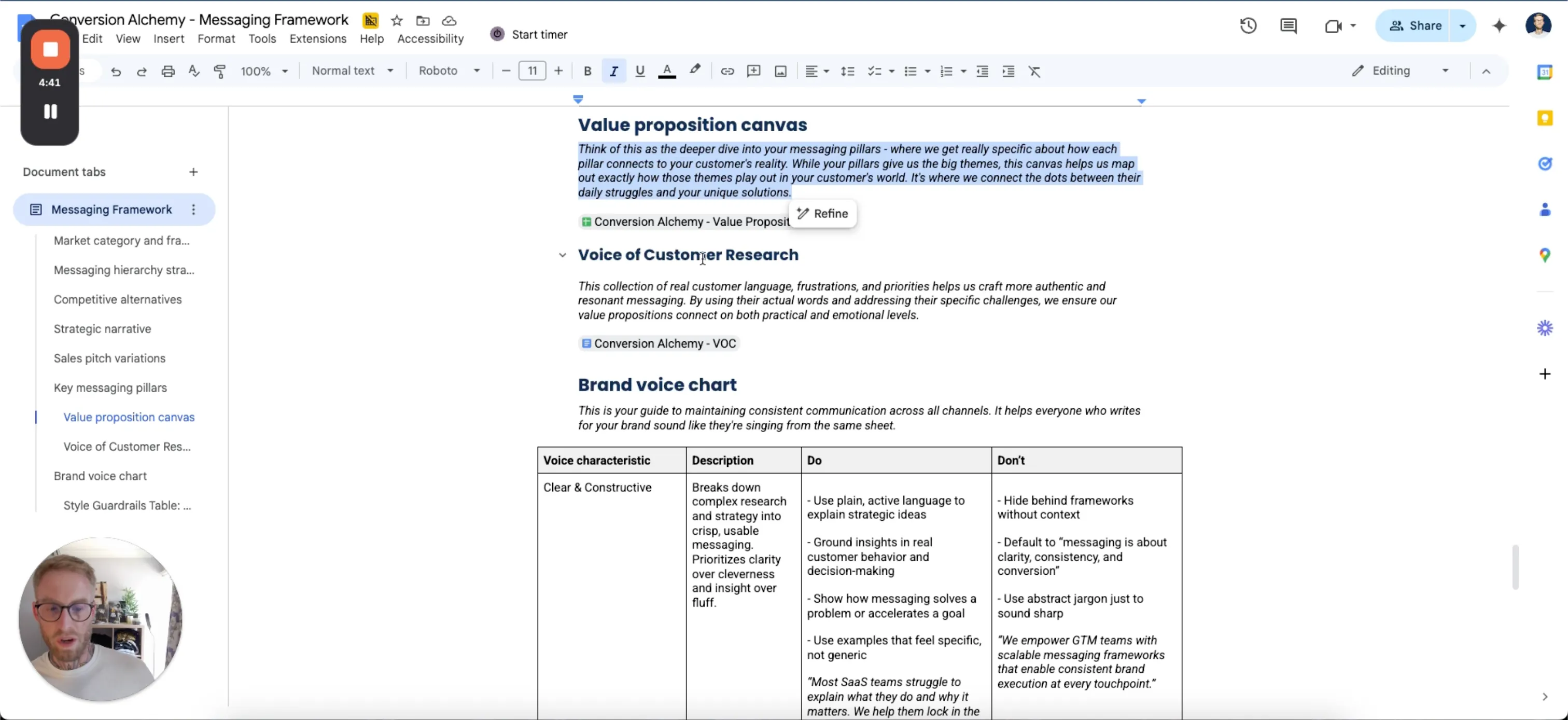The width and height of the screenshot is (1568, 720).
Task: Go to Brand voice chart in outline
Action: click(x=100, y=476)
